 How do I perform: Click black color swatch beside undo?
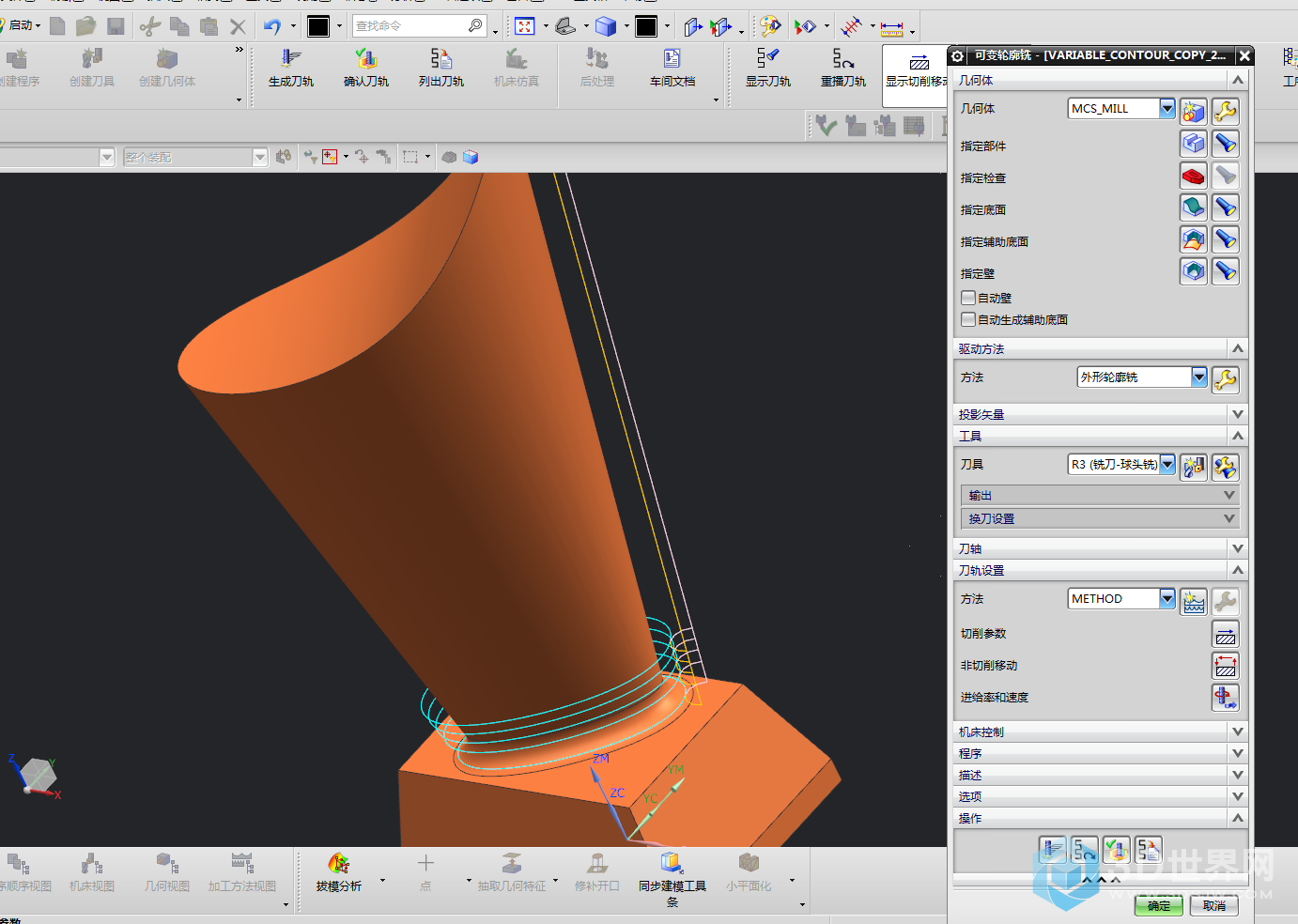tap(318, 26)
